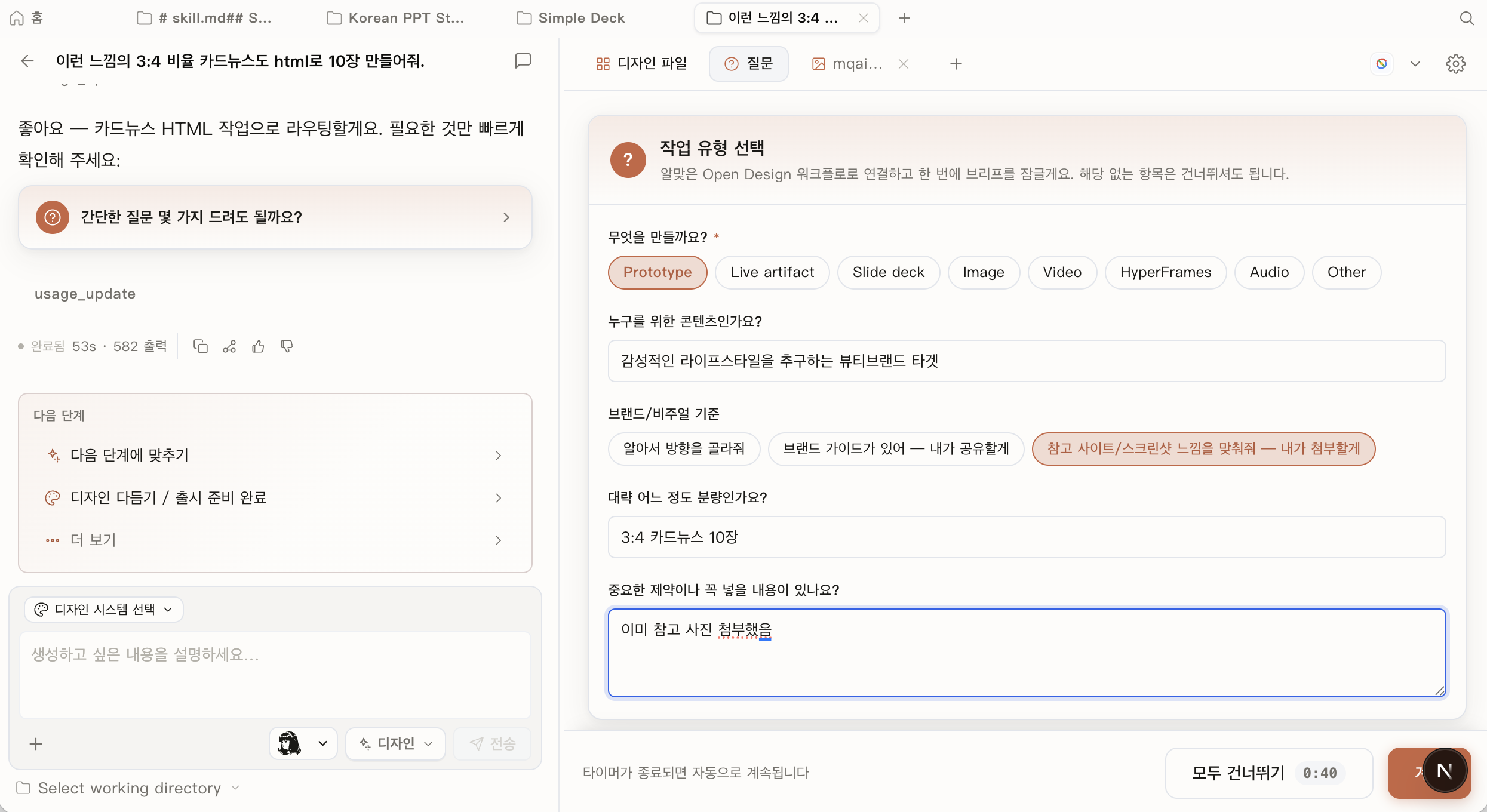Expand '디자인 다듬기 / 출시 준비 완료' item
1487x812 pixels.
pos(275,497)
